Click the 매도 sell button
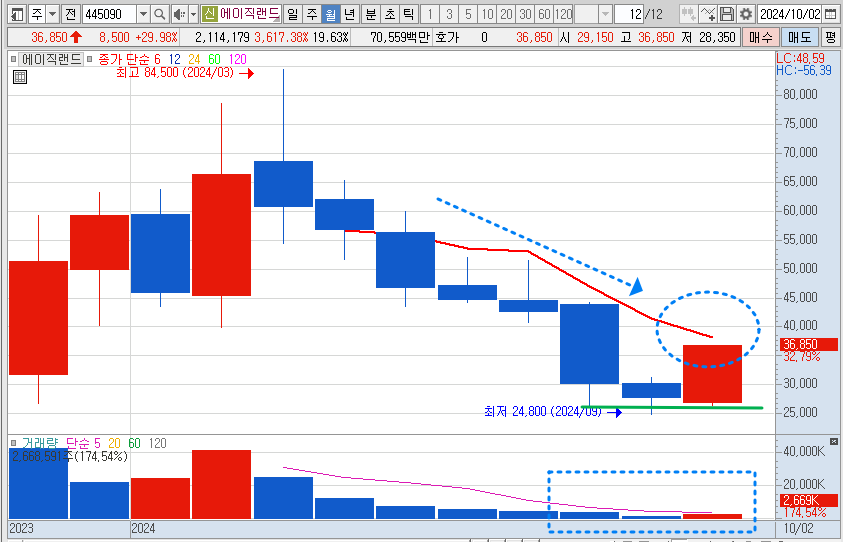843x542 pixels. (x=799, y=37)
